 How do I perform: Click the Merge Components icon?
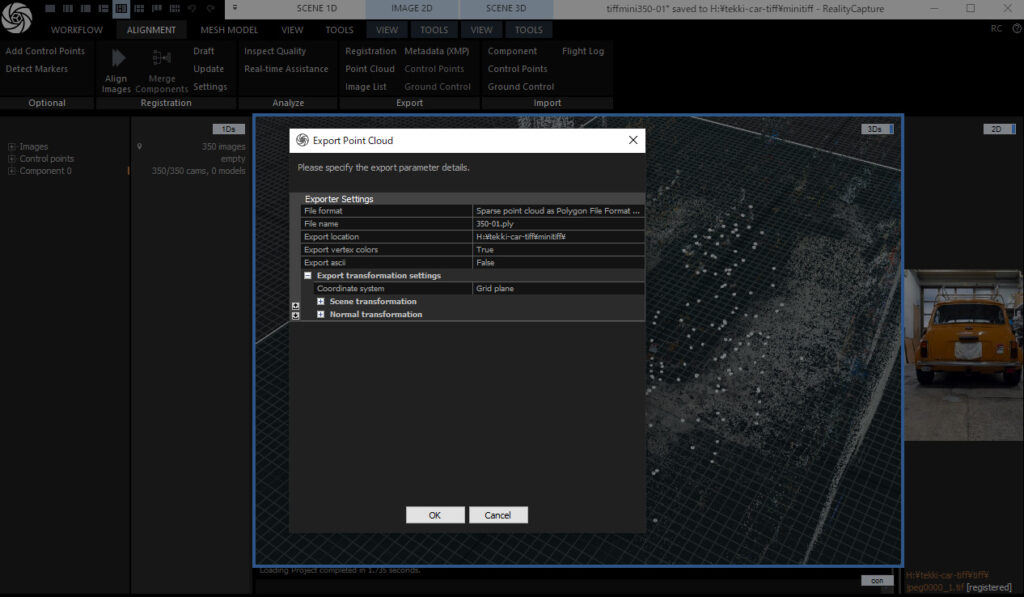161,59
